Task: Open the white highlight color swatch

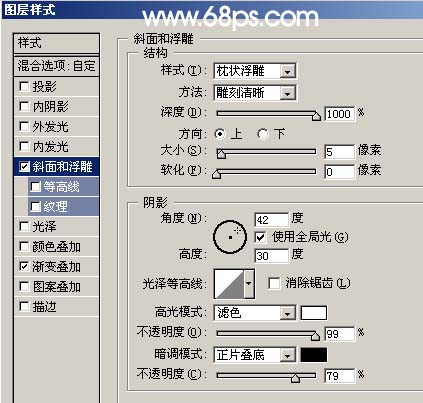Action: point(314,313)
